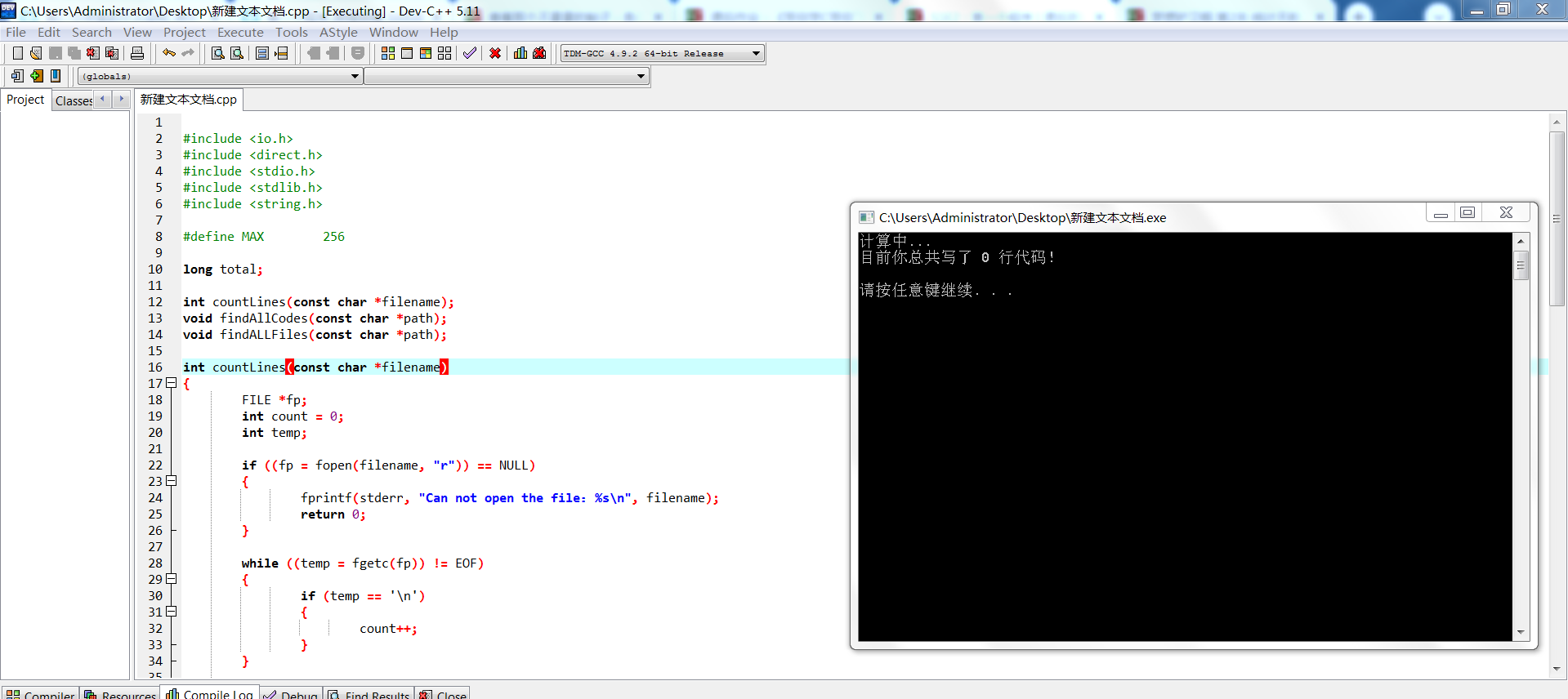Open the AStyle menu
The height and width of the screenshot is (699, 1568).
point(338,33)
